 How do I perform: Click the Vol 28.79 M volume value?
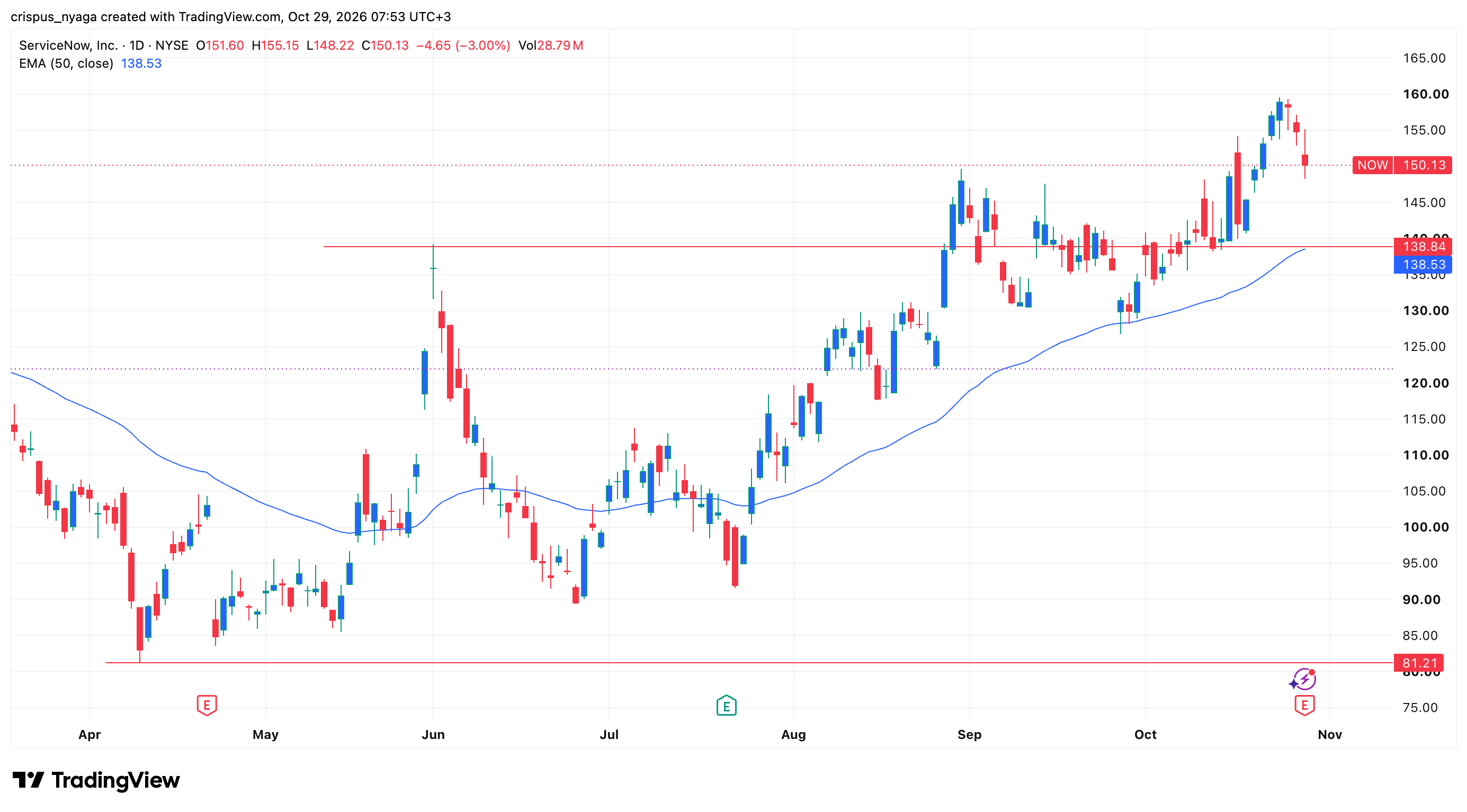point(551,46)
